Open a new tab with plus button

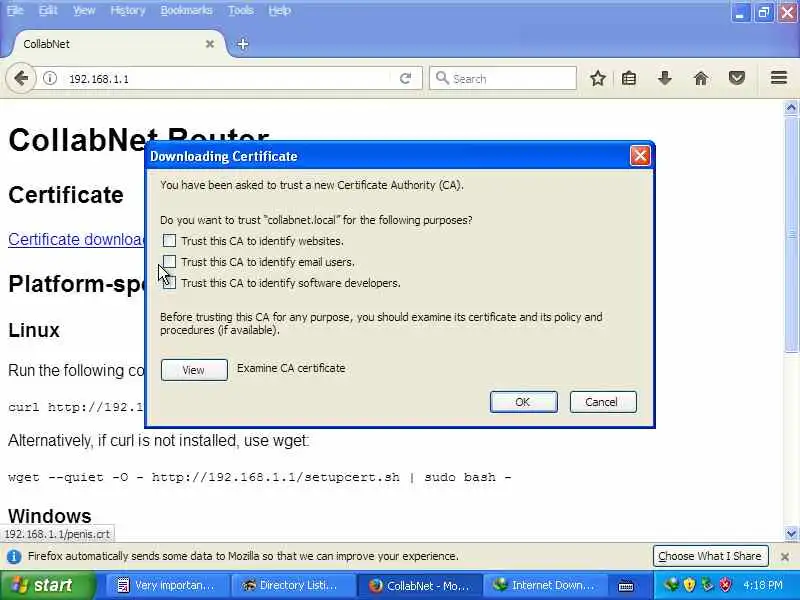243,44
